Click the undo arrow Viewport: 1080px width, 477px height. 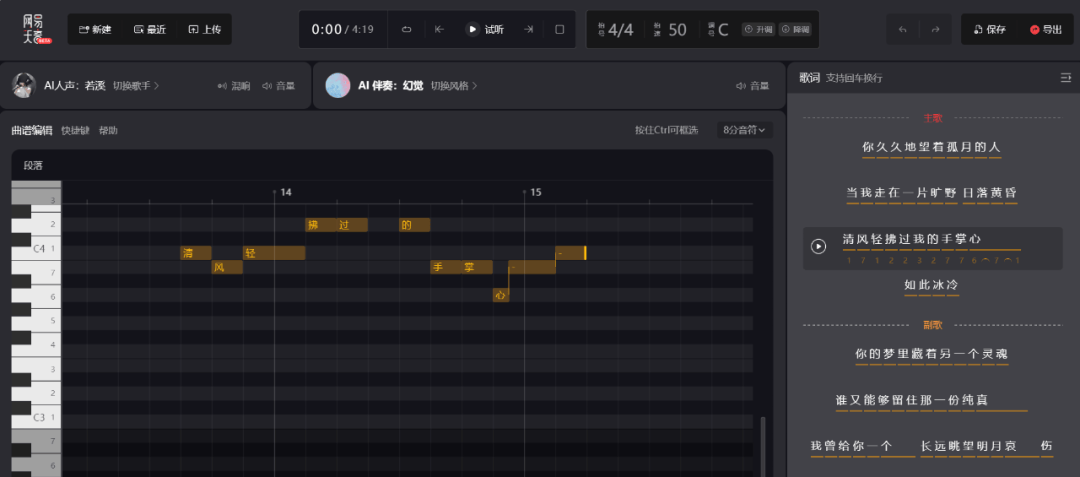(x=903, y=30)
